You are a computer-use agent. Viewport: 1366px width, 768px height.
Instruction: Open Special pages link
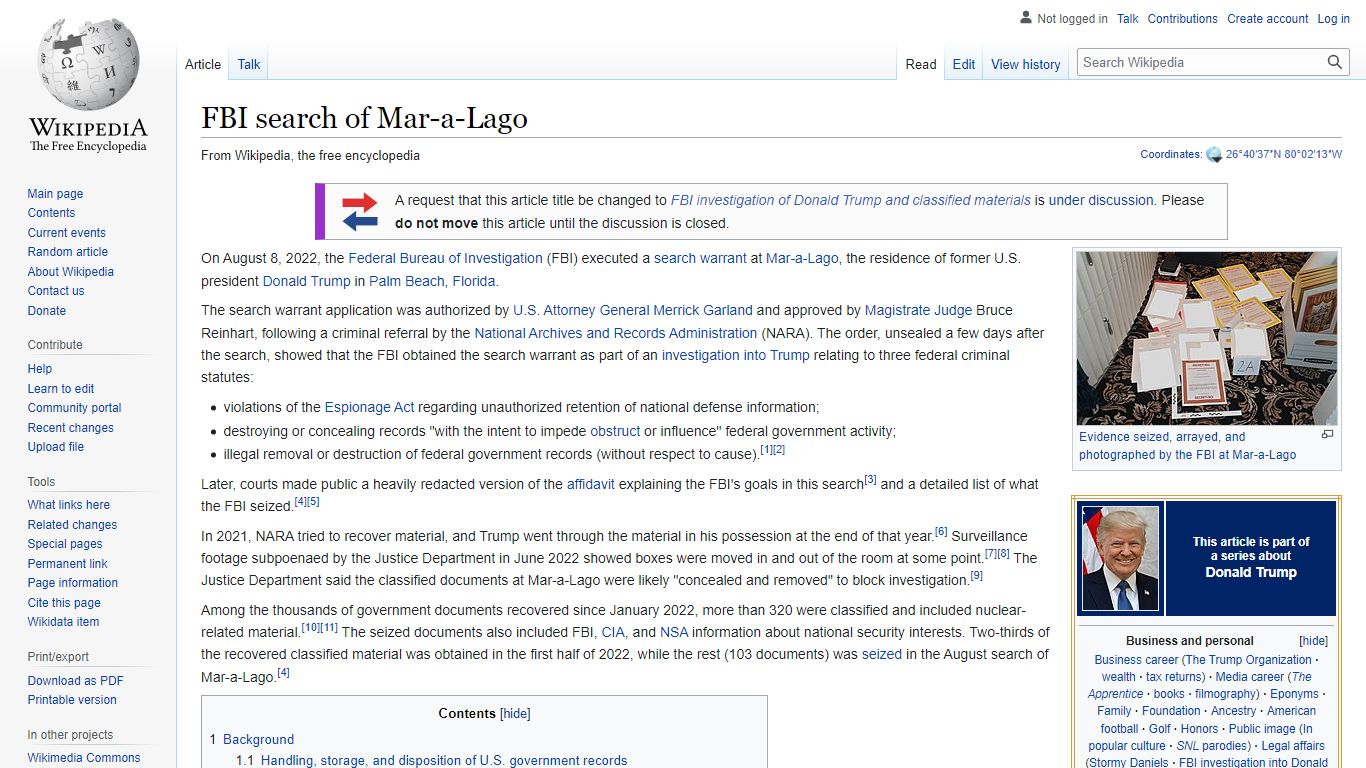64,544
